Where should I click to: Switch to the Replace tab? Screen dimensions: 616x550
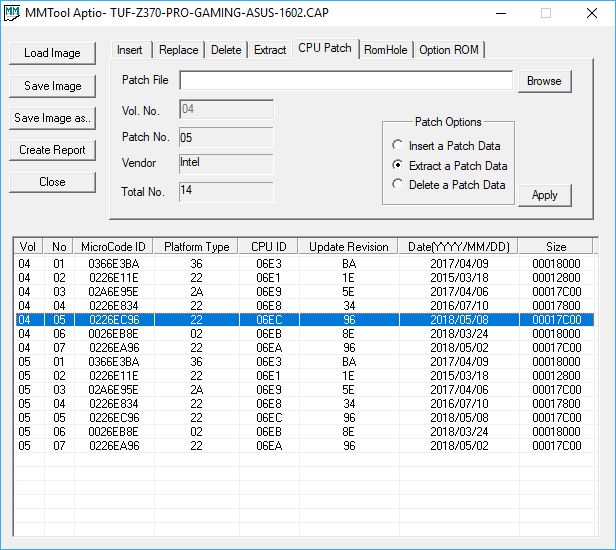point(178,50)
